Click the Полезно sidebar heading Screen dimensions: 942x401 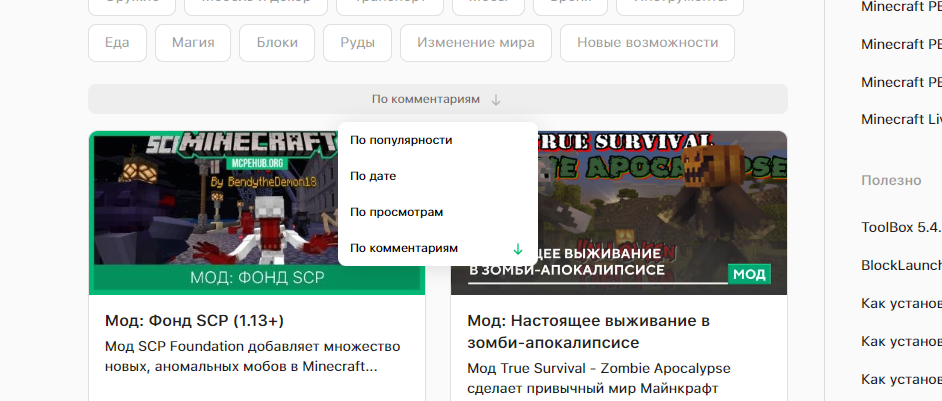point(891,180)
